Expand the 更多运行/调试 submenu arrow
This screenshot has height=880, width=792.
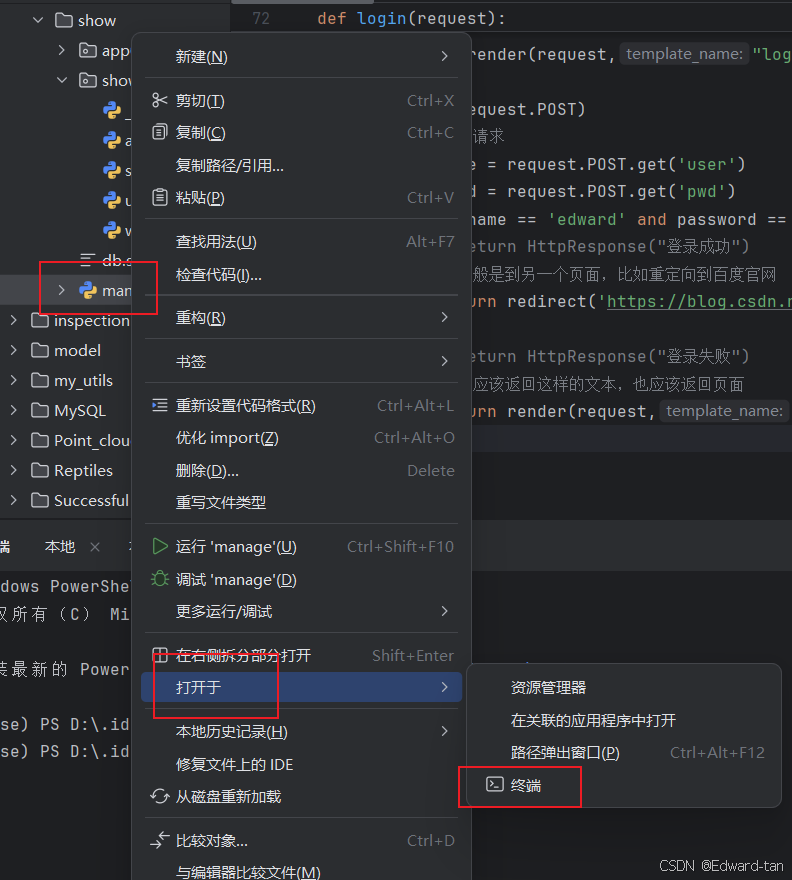point(445,611)
